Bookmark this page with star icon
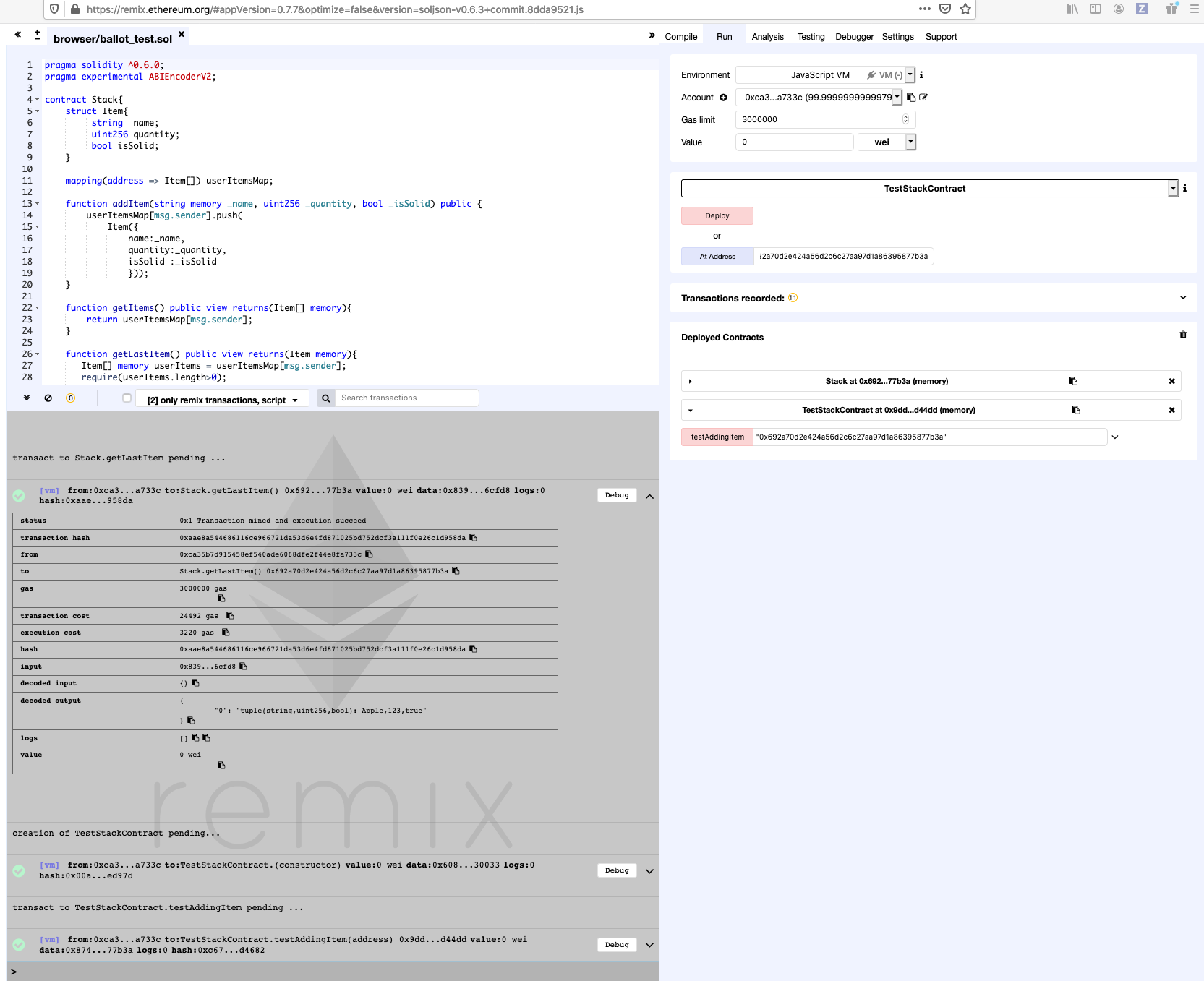 click(x=965, y=9)
